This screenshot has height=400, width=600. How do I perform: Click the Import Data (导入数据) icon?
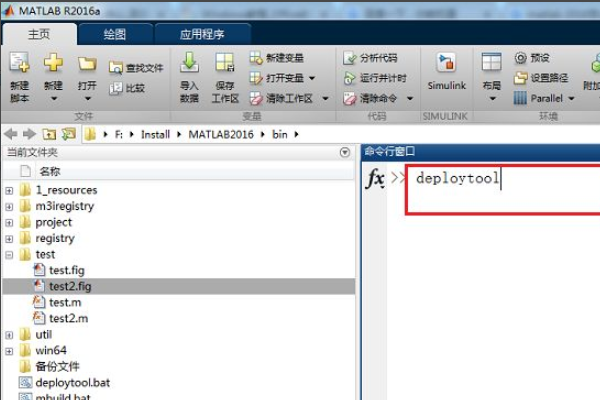click(189, 63)
